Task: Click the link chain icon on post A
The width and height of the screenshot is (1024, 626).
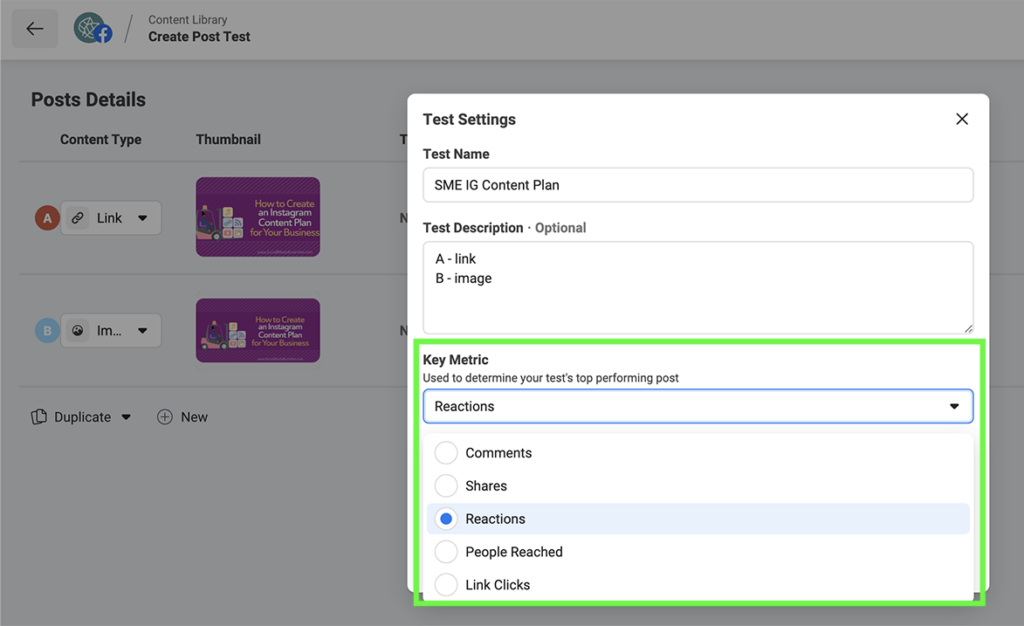Action: coord(77,217)
